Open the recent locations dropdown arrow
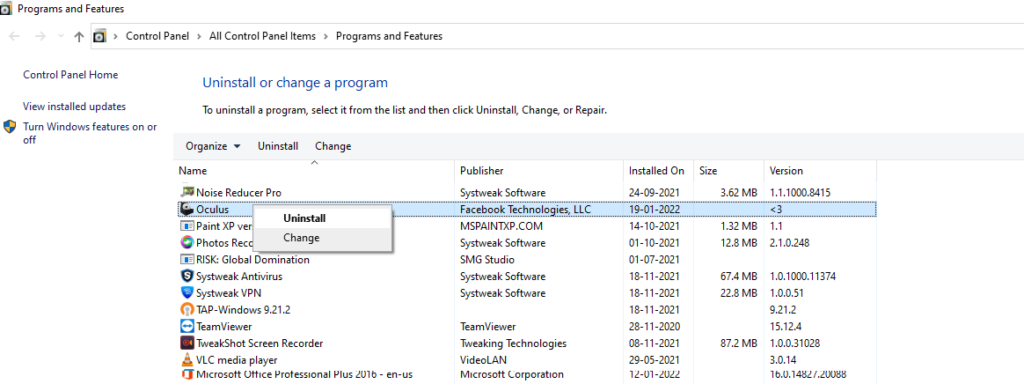 (61, 37)
